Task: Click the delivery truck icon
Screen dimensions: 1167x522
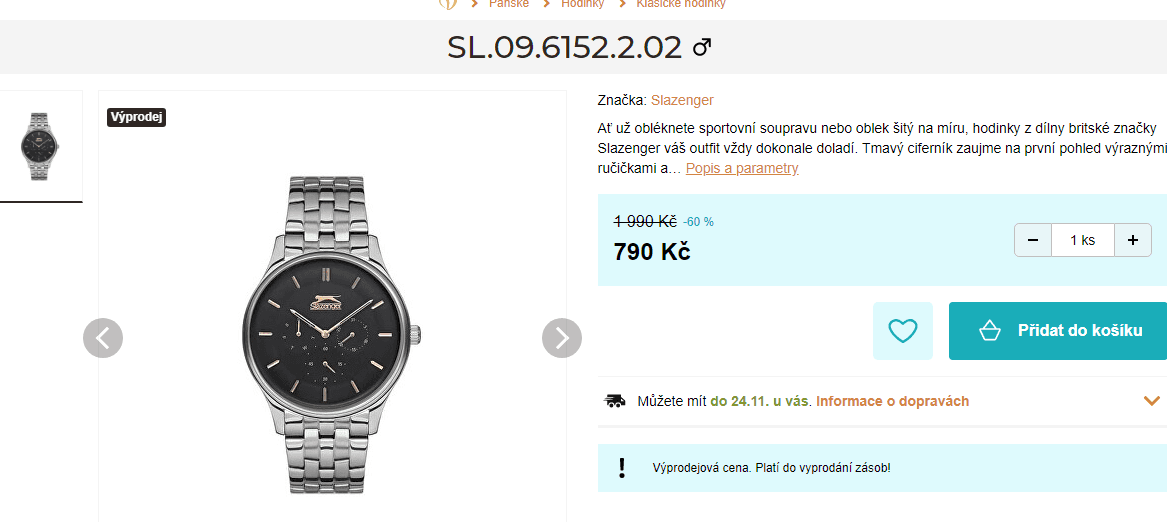Action: [x=615, y=401]
